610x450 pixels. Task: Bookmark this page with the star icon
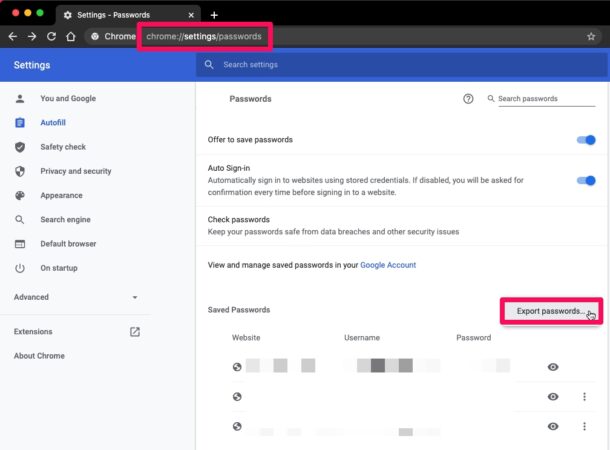pos(591,37)
